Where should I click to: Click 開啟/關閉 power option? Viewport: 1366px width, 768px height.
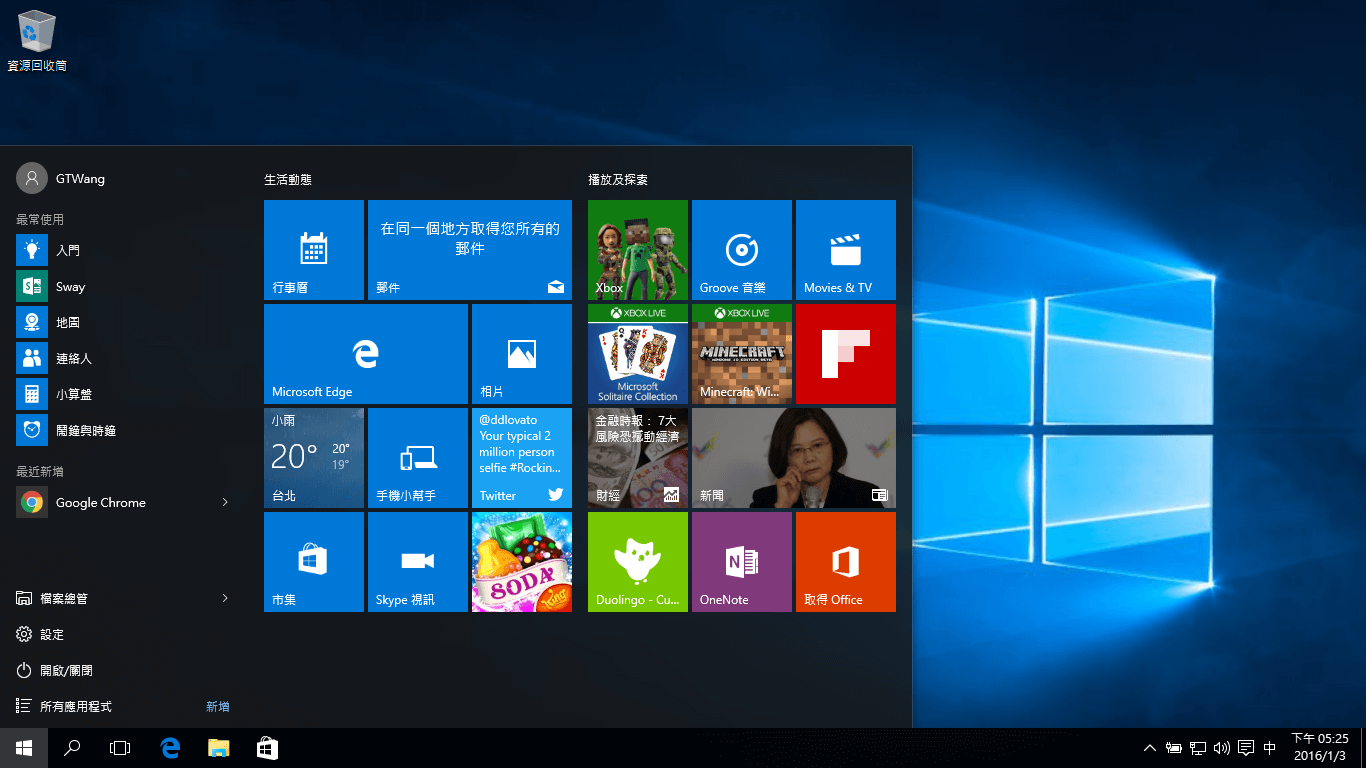coord(66,670)
